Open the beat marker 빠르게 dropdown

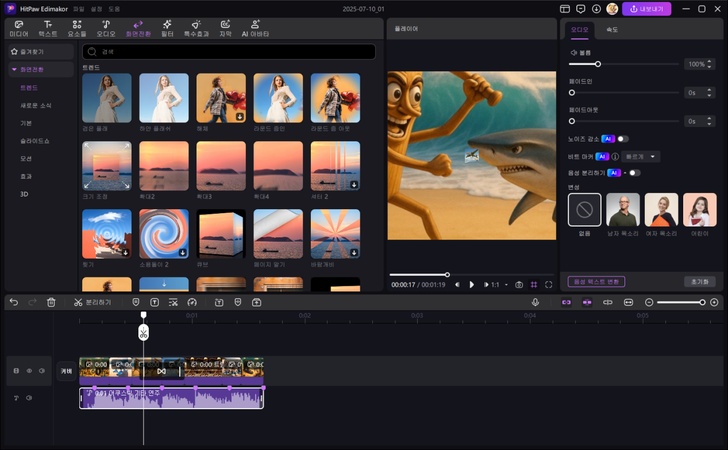641,157
